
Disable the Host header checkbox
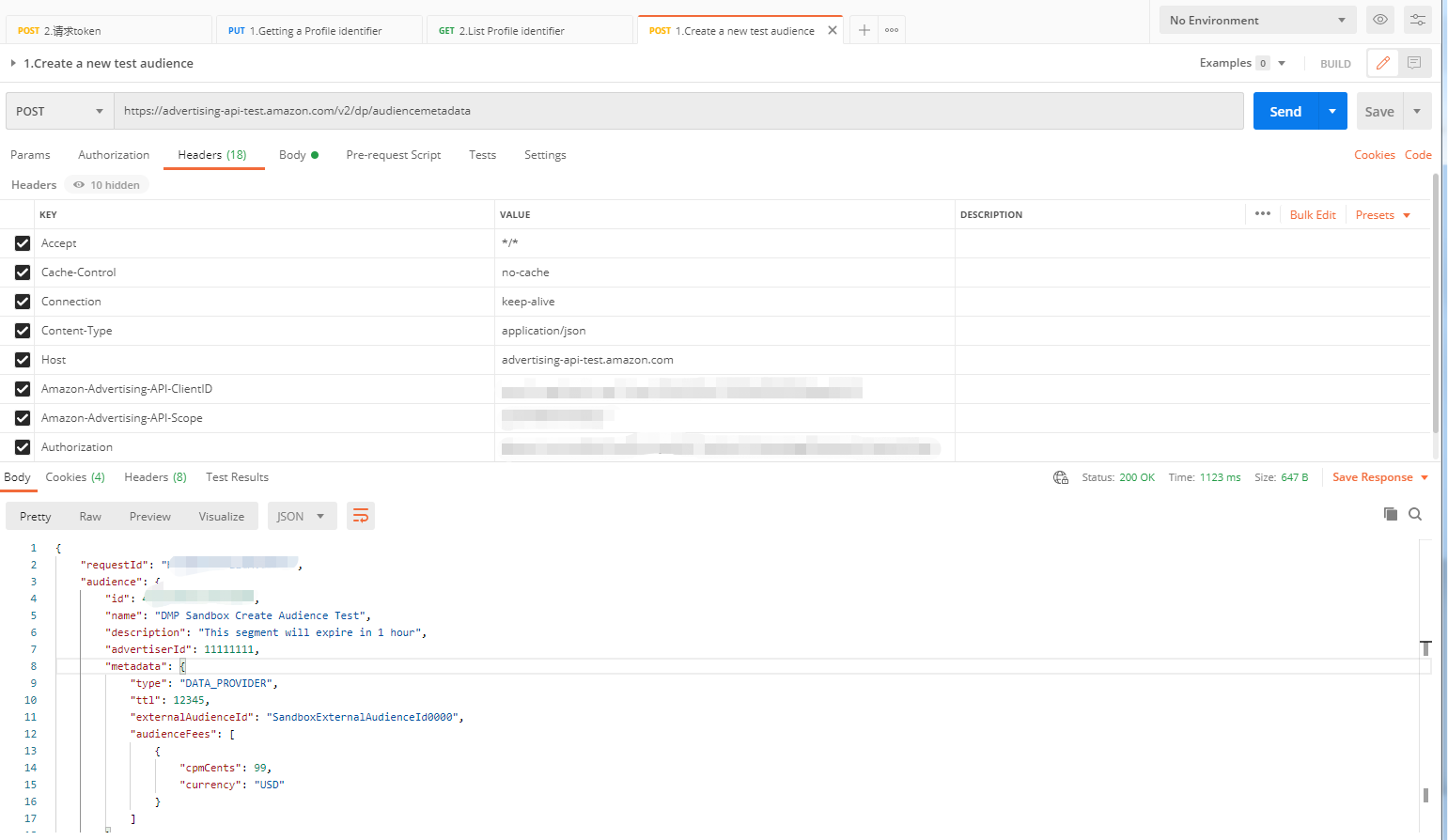[22, 360]
